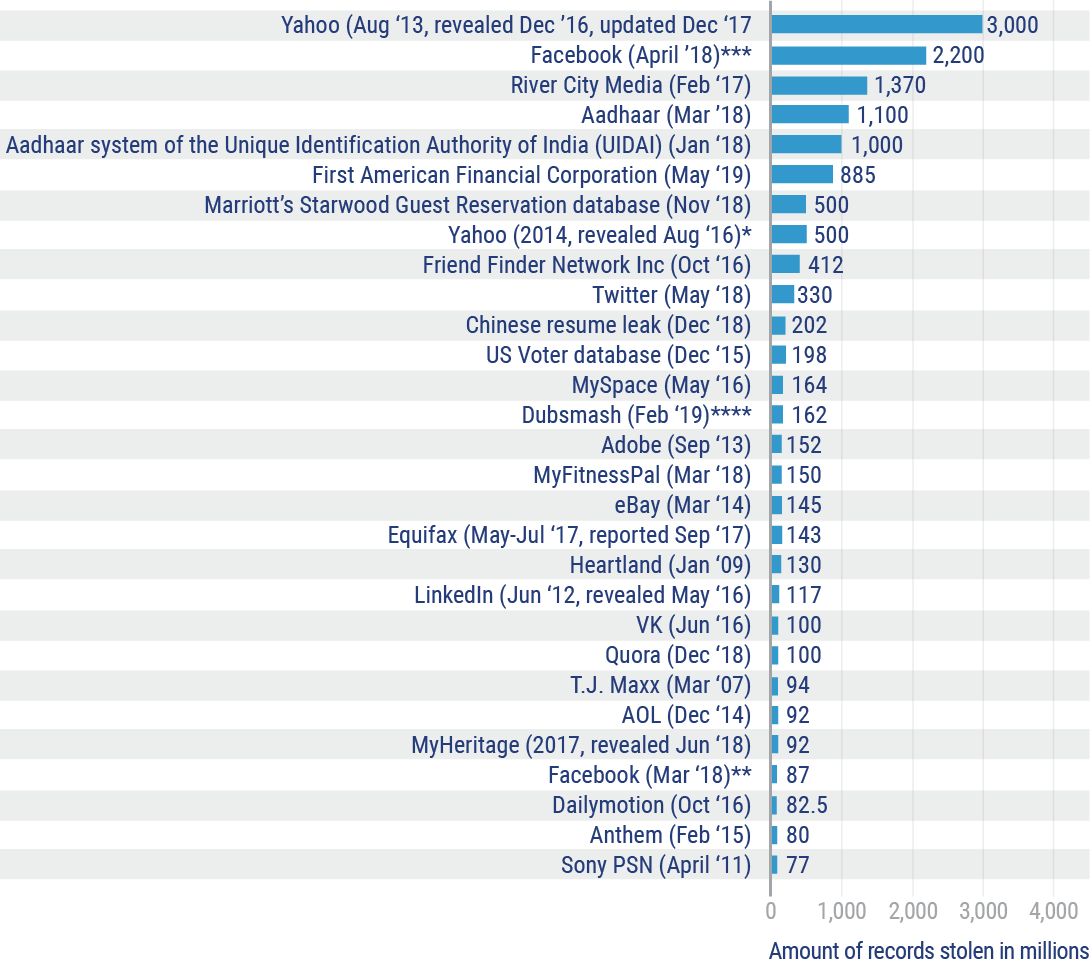
Task: Click the 202 value for Chinese resume leak
Action: [x=809, y=325]
